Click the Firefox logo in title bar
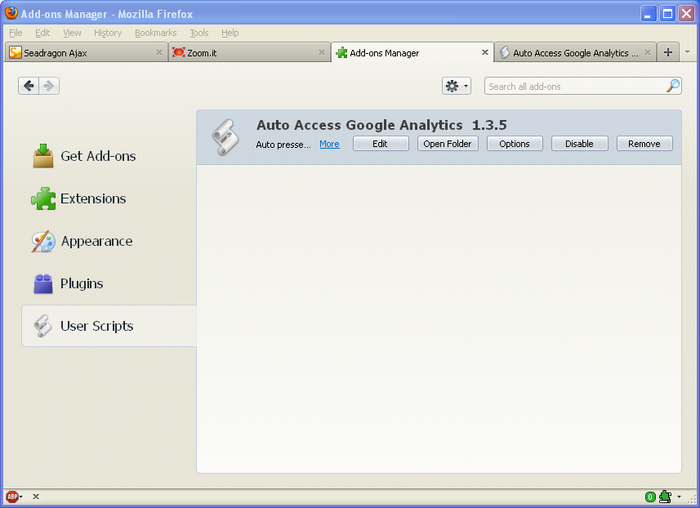The image size is (700, 508). click(x=11, y=13)
